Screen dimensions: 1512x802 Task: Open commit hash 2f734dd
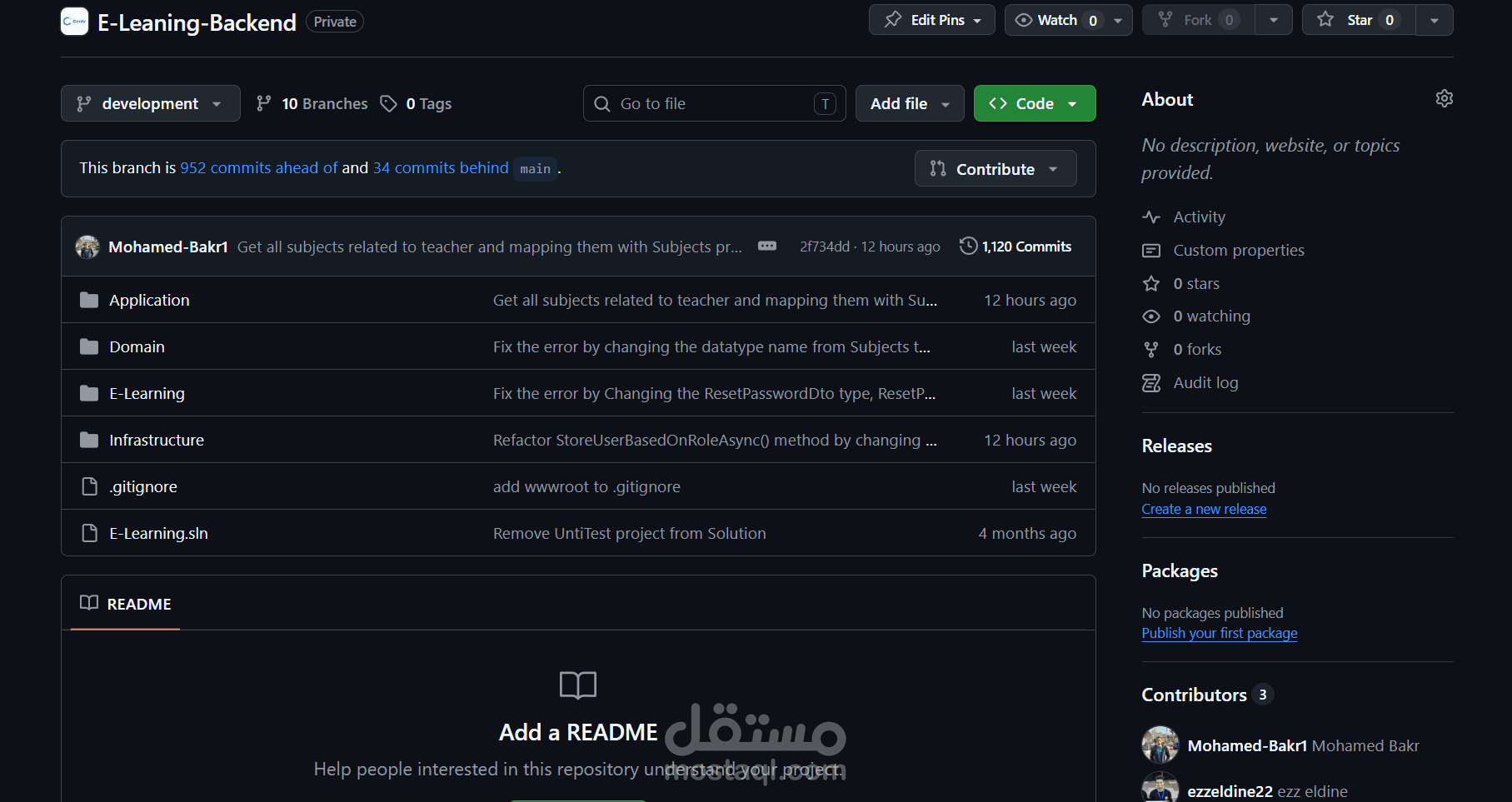pyautogui.click(x=825, y=247)
